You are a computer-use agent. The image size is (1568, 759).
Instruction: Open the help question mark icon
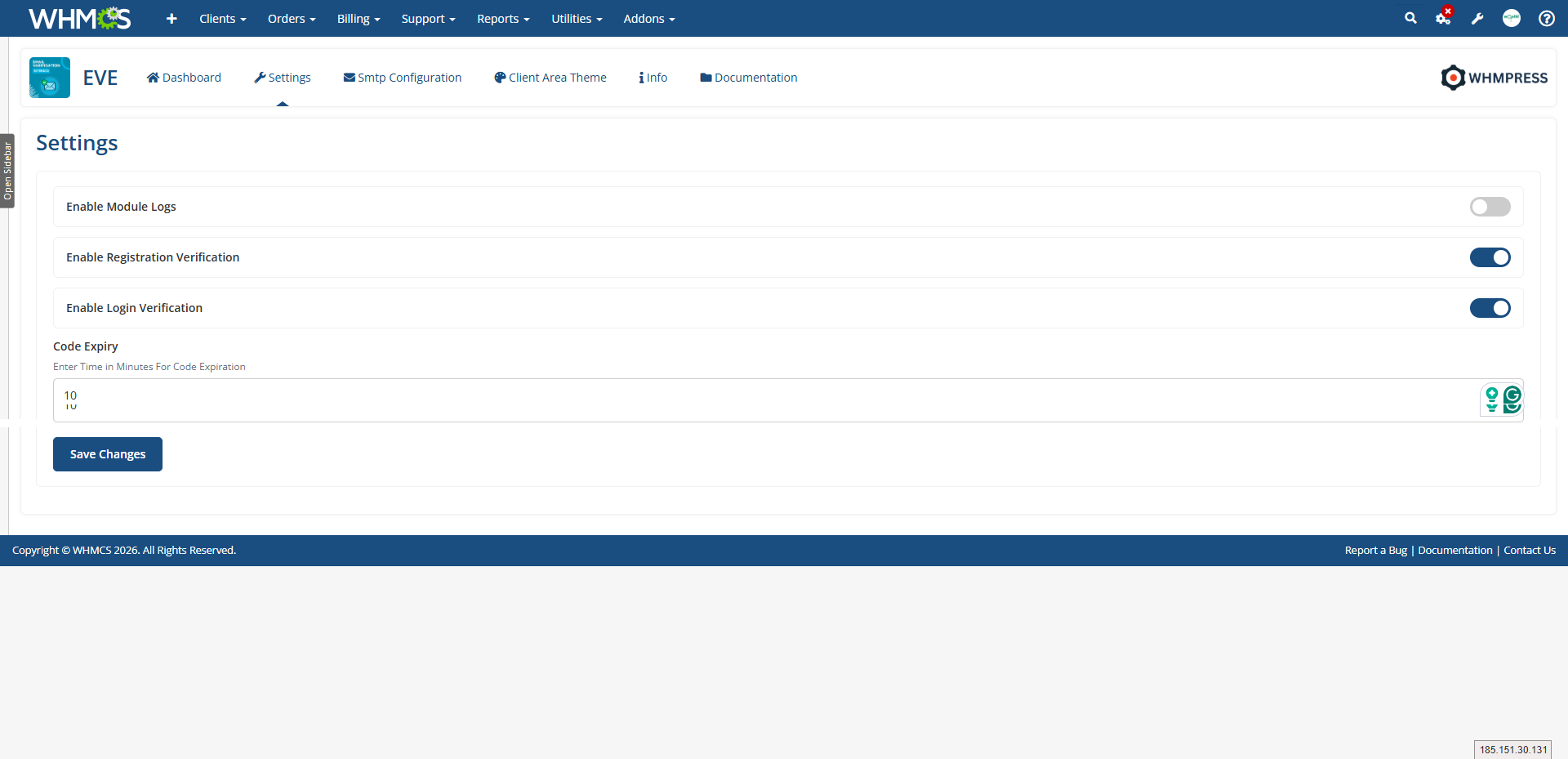tap(1547, 18)
